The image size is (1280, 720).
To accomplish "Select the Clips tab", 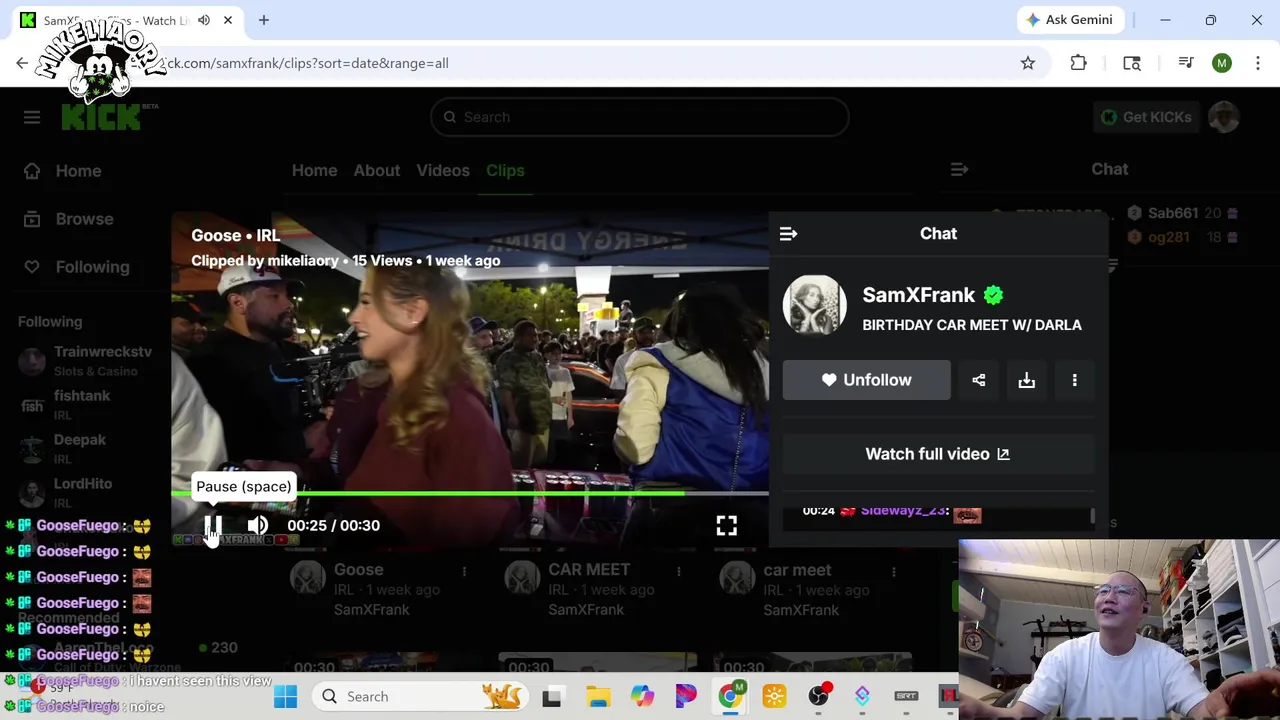I will coord(505,170).
